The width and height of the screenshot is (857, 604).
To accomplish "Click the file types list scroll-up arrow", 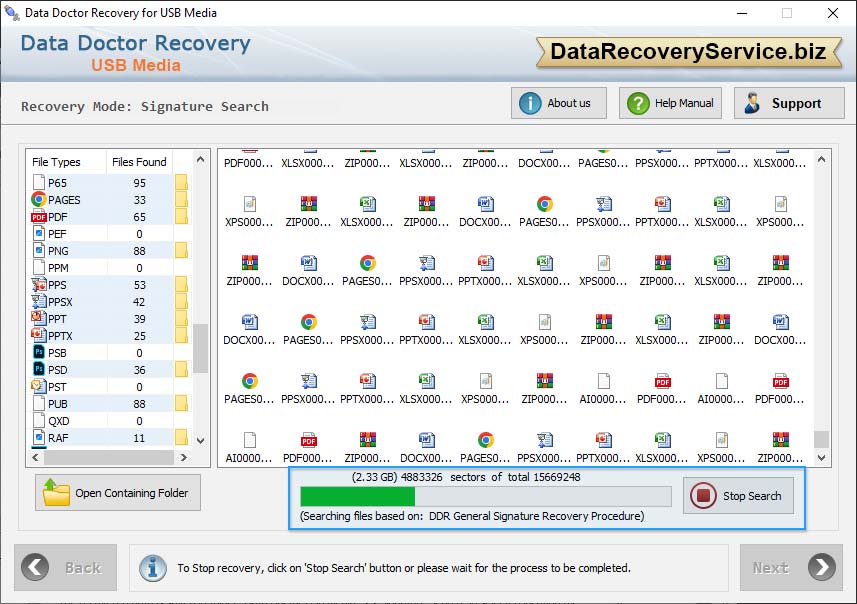I will pos(201,160).
